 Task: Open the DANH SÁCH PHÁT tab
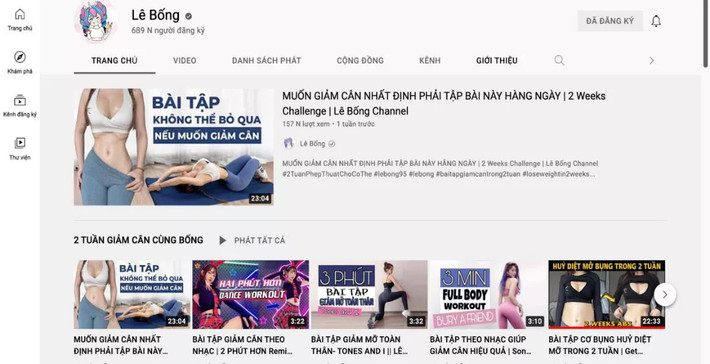[x=266, y=61]
